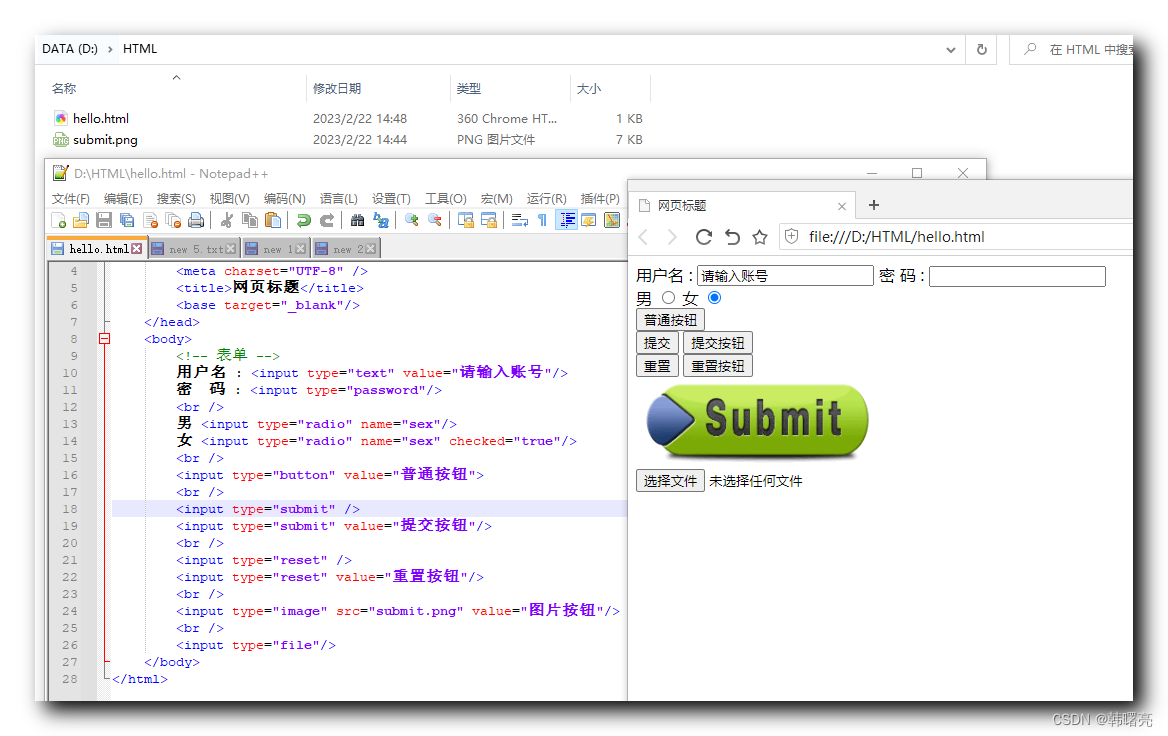
Task: Click the Redo toolbar icon
Action: click(x=326, y=220)
